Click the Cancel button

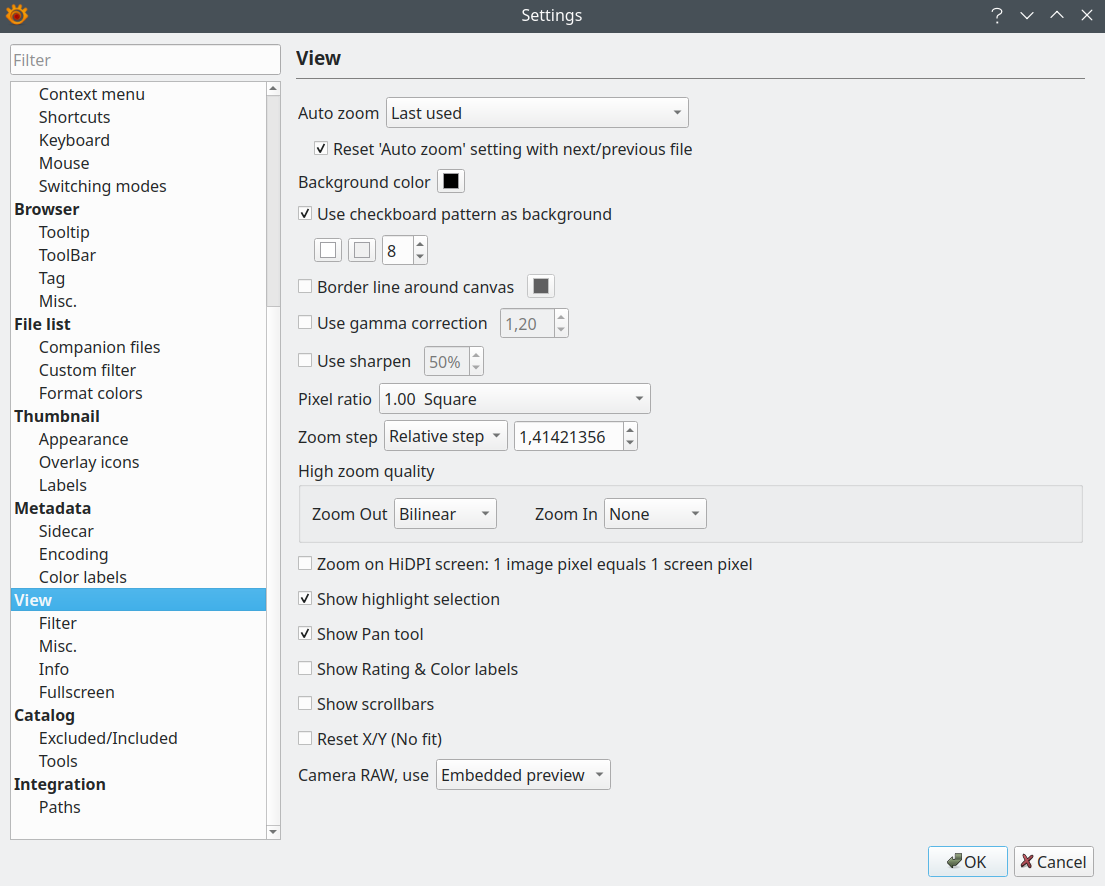1053,862
